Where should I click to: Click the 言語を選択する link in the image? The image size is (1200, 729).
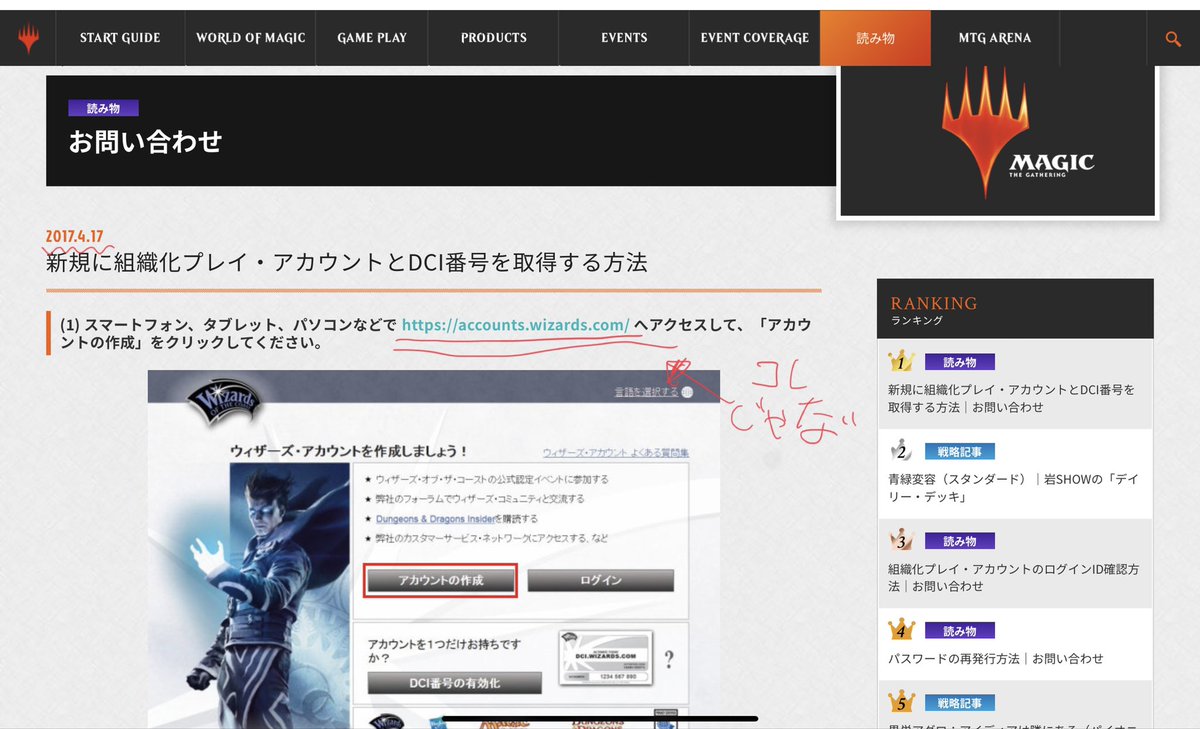point(646,392)
